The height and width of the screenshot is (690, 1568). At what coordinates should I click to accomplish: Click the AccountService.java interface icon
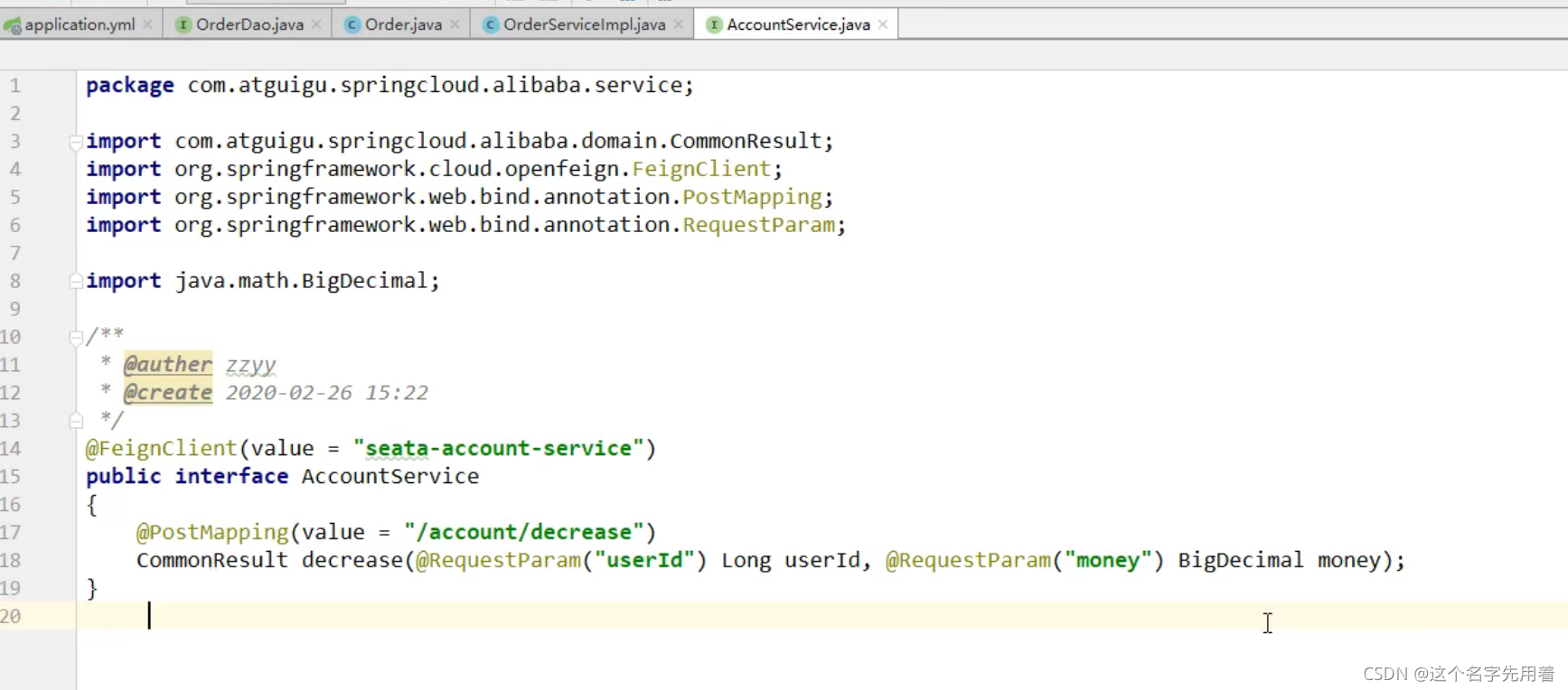(714, 24)
